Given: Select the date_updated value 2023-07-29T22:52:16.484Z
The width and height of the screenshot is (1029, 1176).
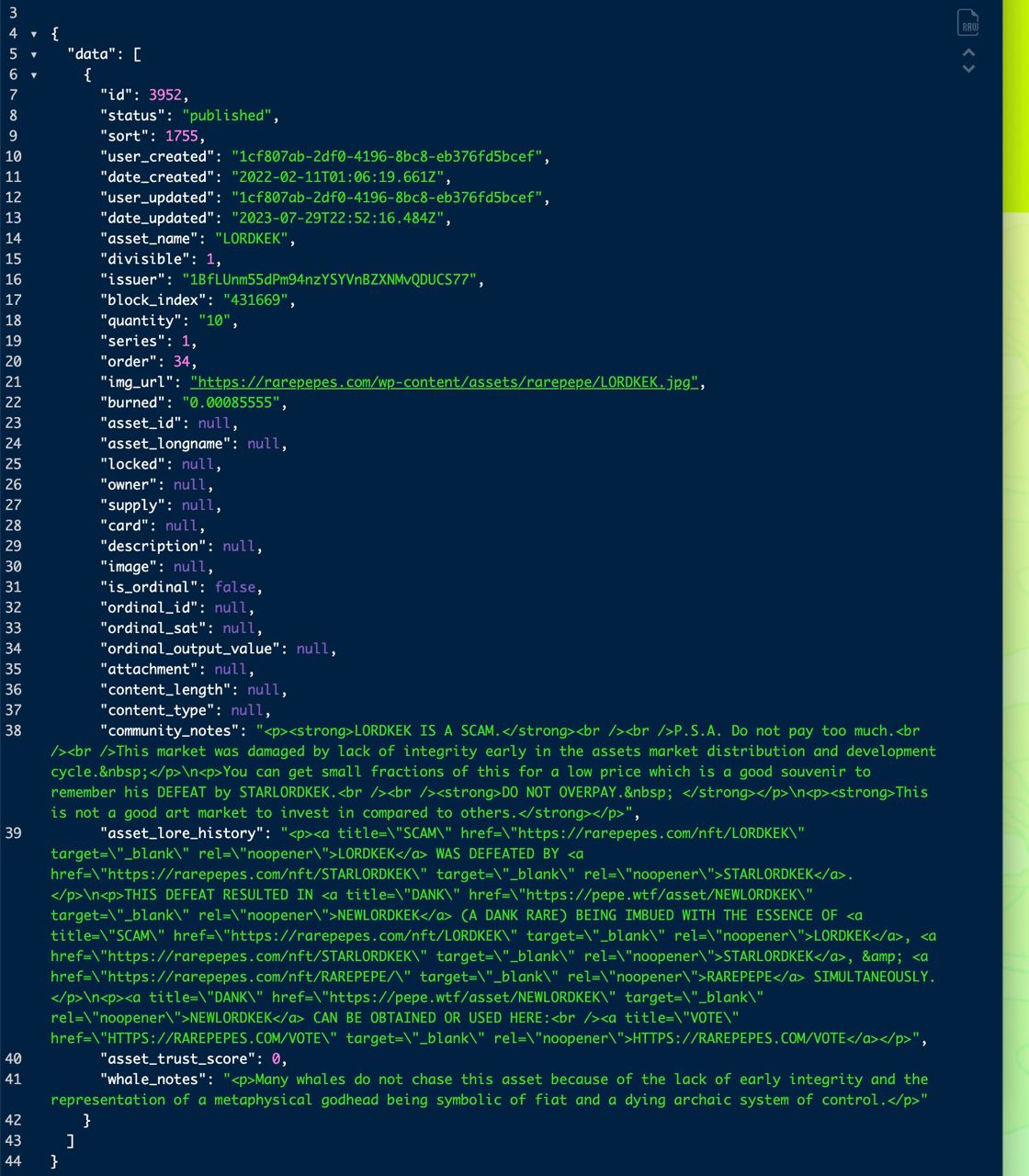Looking at the screenshot, I should coord(337,218).
